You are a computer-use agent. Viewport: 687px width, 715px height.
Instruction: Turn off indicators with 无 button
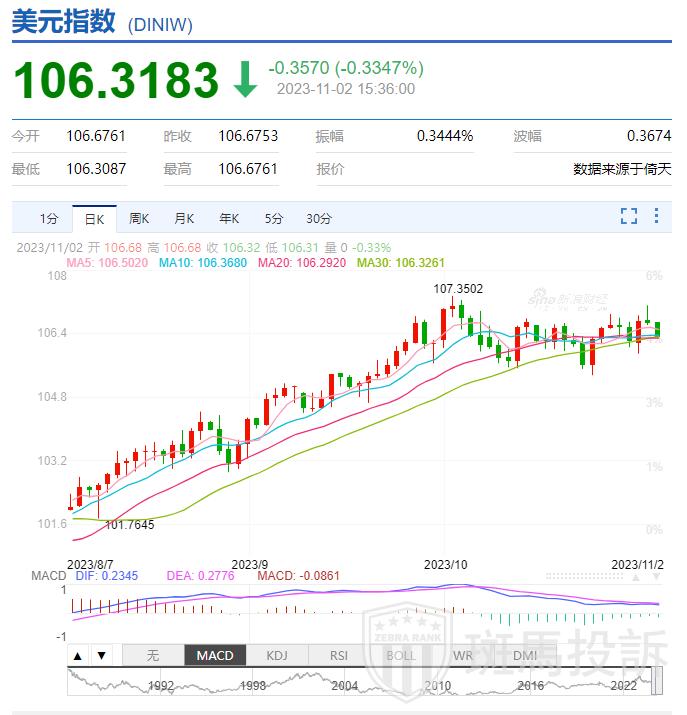tap(153, 656)
